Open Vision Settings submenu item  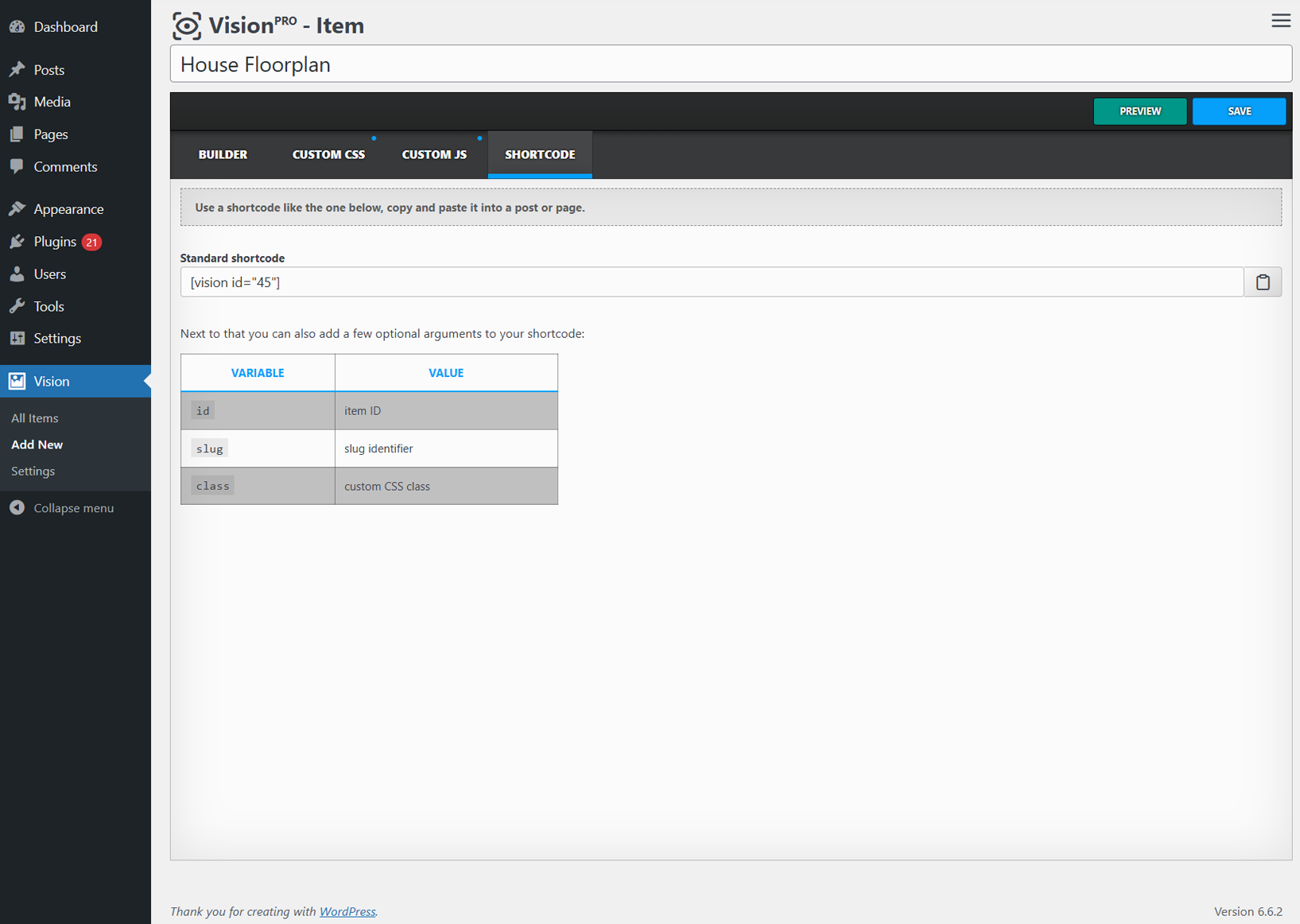pos(33,472)
